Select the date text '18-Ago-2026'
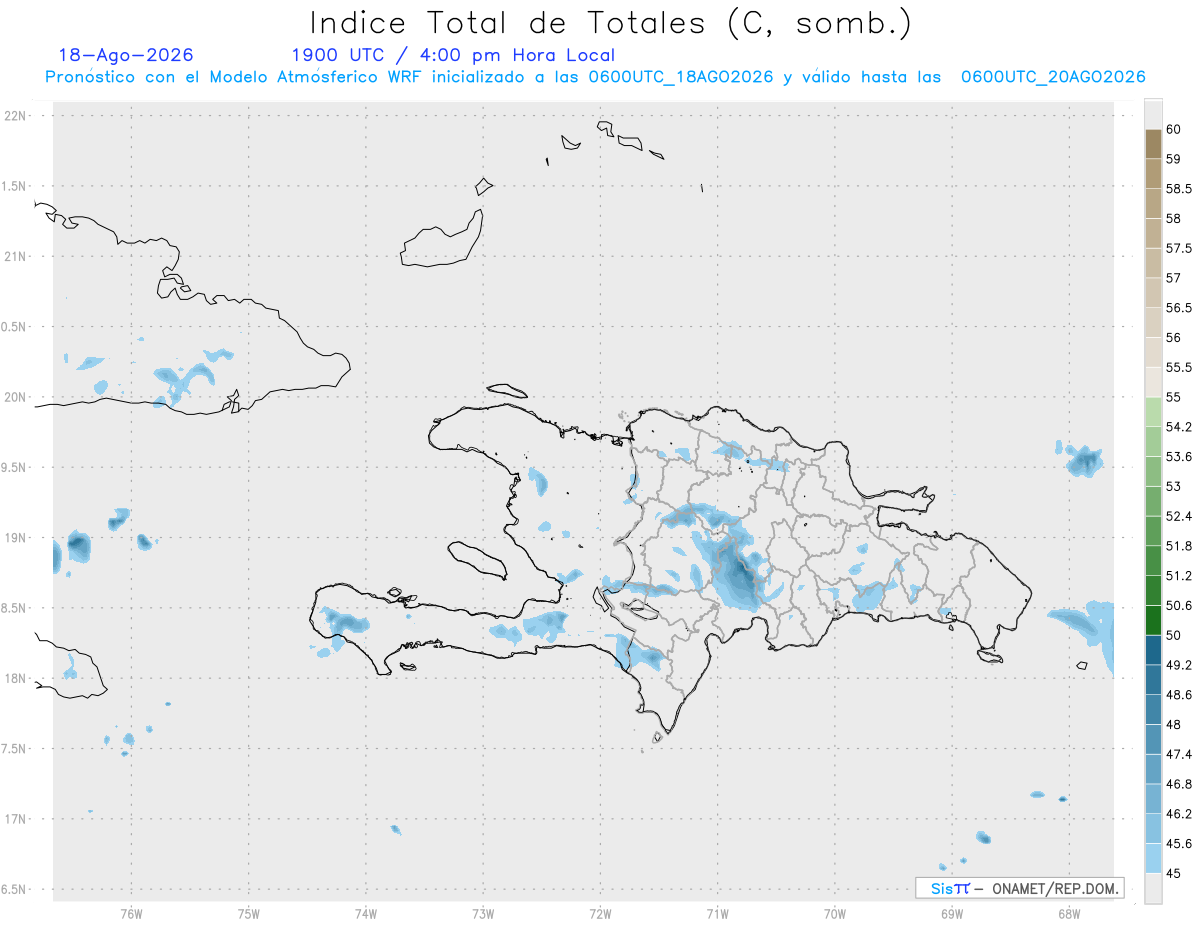The width and height of the screenshot is (1200, 927). (x=126, y=55)
